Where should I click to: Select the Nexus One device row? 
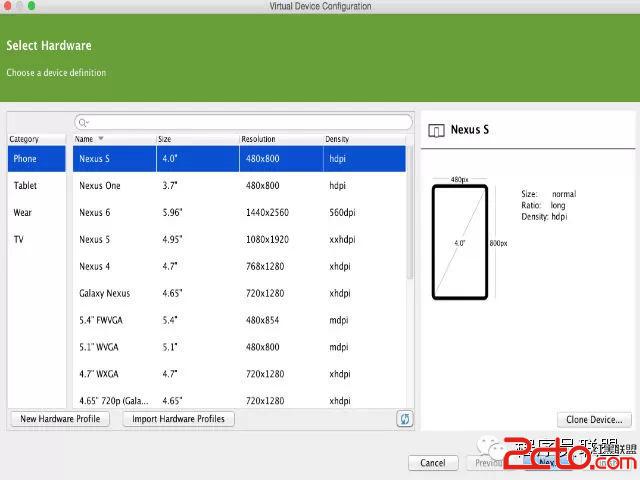click(x=239, y=186)
